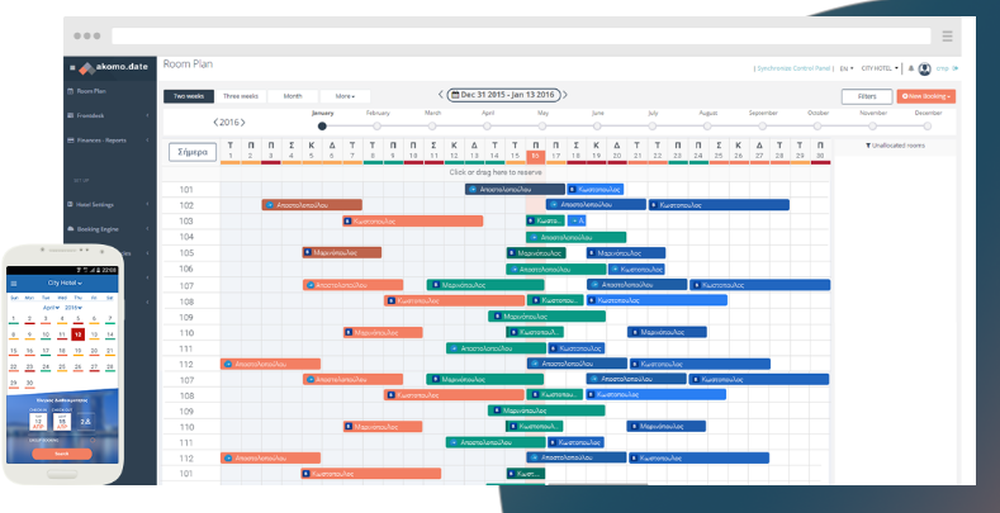Image resolution: width=1000 pixels, height=513 pixels.
Task: Open the 2016 year dropdown in phone app
Action: 73,308
